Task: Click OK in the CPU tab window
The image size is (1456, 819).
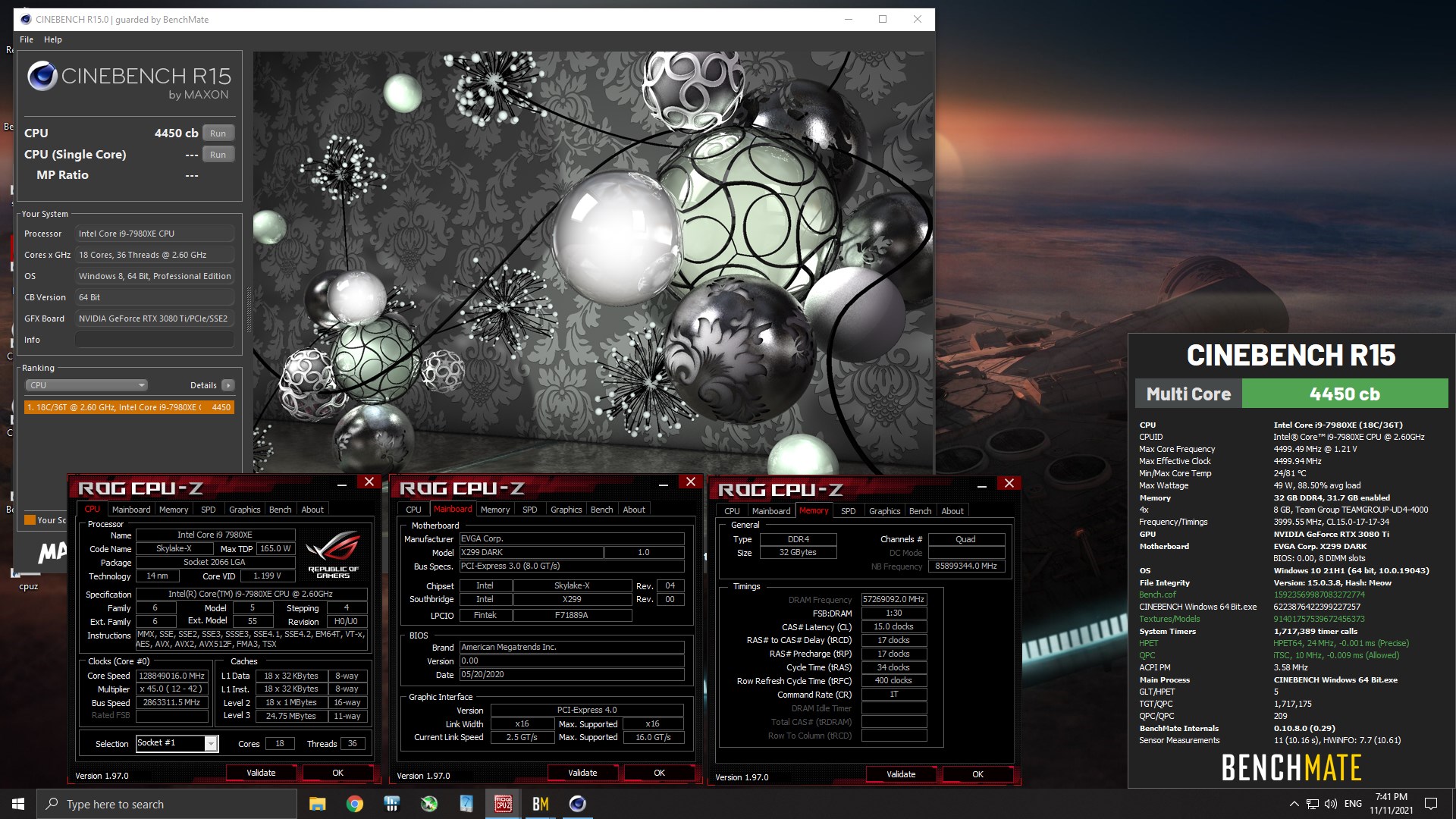Action: point(338,773)
